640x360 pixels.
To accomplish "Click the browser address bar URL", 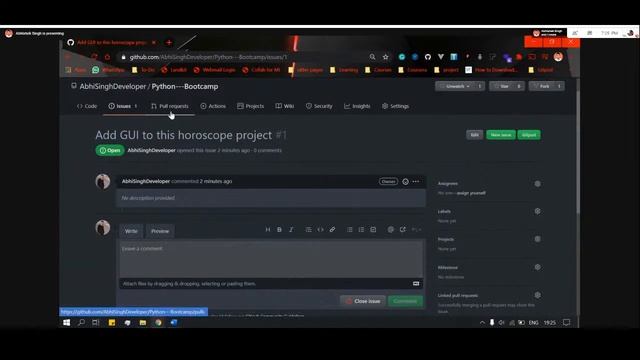I will [208, 57].
